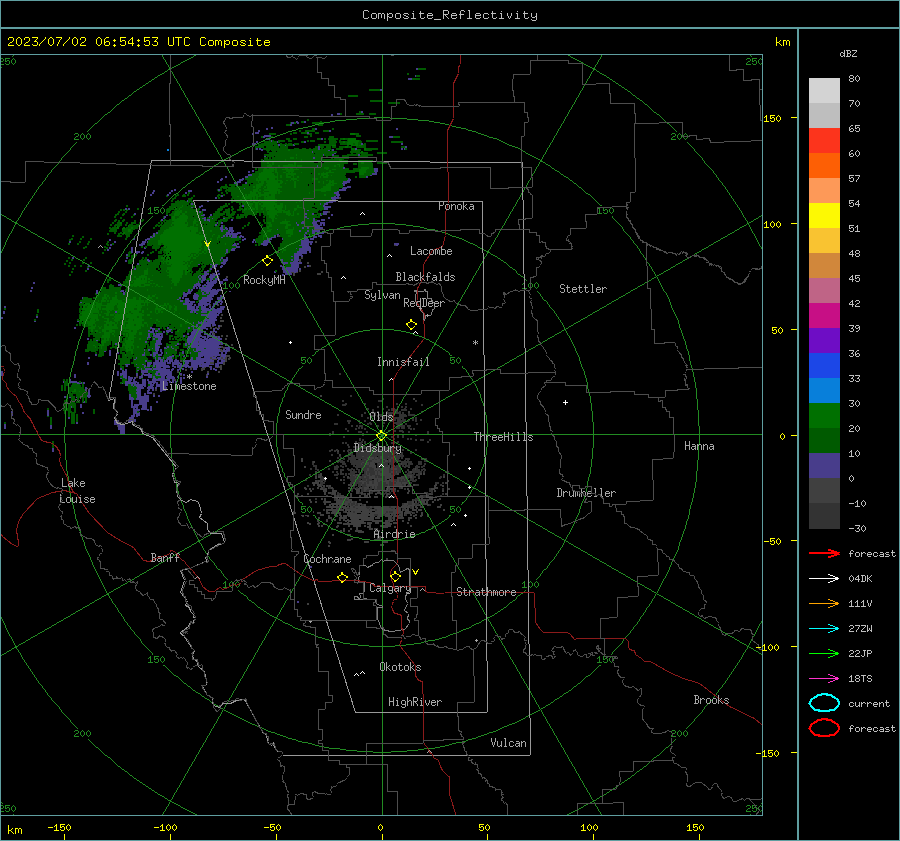
Task: Click the Innisfail city label
Action: pos(403,362)
